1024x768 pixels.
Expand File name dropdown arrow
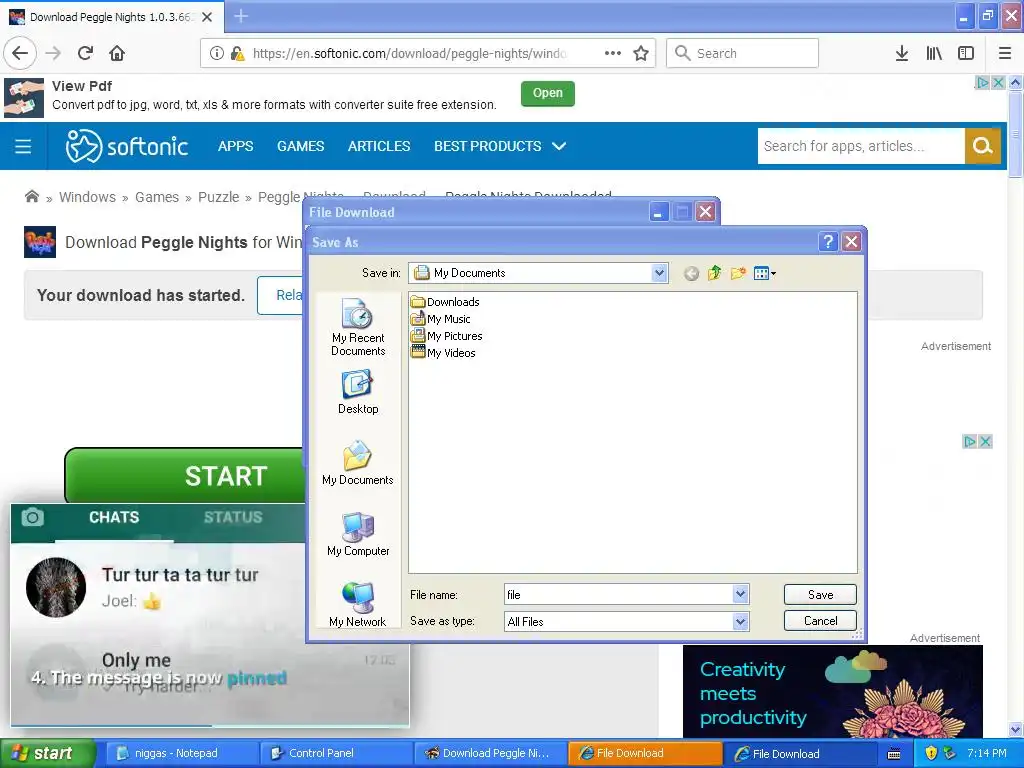[x=740, y=594]
